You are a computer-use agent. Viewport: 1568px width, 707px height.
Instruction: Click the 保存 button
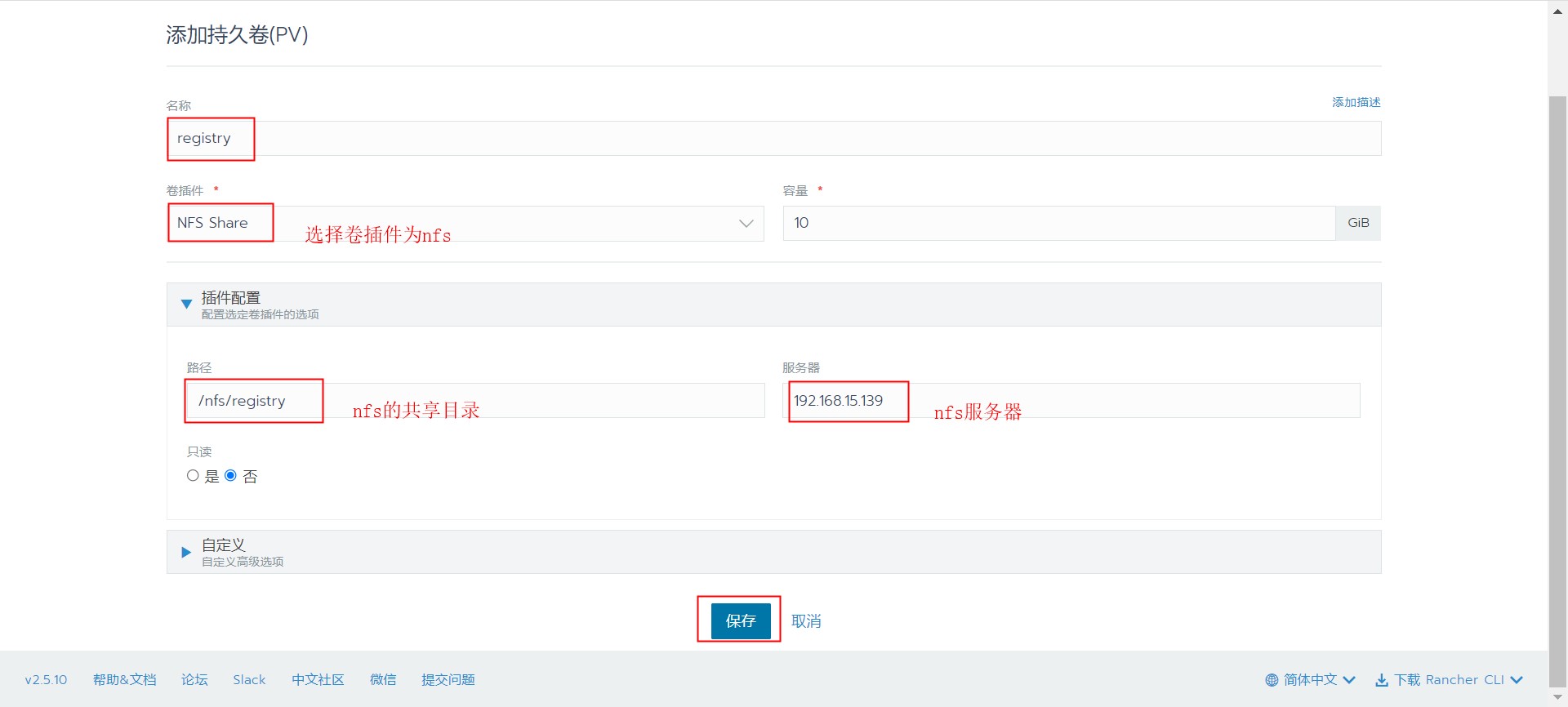point(741,621)
